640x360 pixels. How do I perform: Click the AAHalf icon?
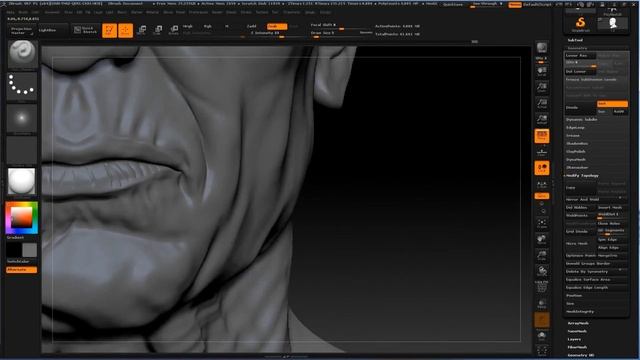542,120
